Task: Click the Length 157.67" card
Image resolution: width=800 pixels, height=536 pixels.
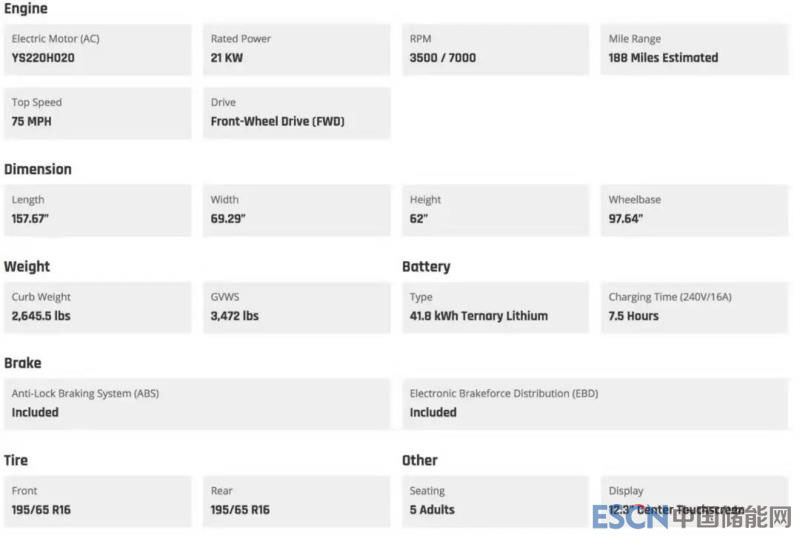Action: click(x=97, y=210)
